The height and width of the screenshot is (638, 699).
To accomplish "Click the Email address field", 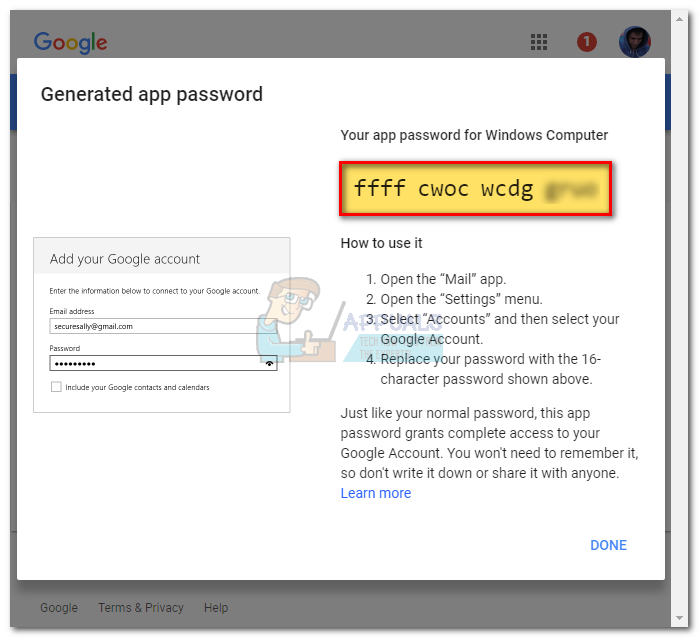I will click(163, 326).
